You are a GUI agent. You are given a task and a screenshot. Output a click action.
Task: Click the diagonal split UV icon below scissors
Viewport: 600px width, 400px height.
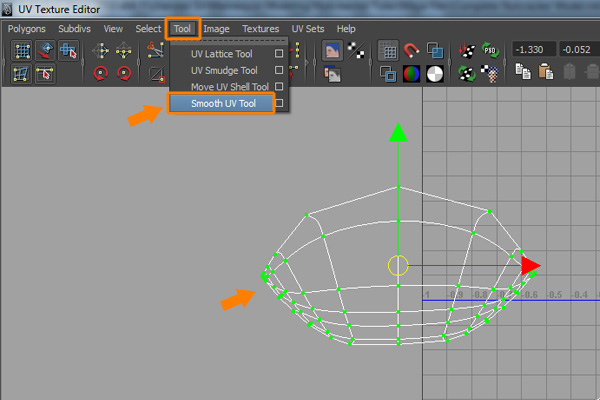(157, 75)
